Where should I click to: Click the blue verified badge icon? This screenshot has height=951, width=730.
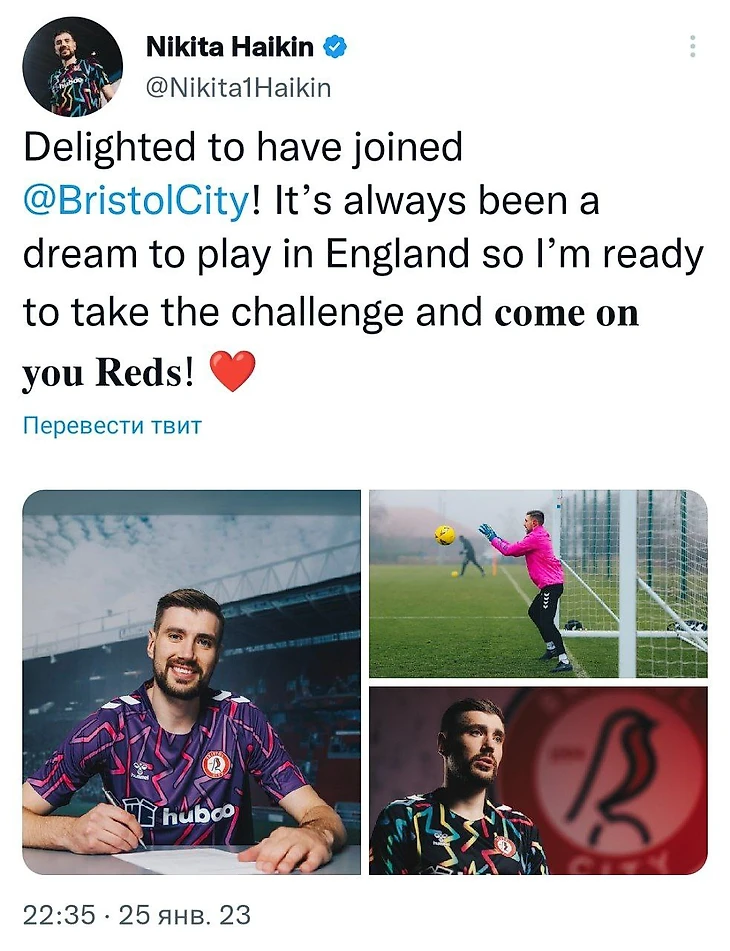tap(335, 47)
